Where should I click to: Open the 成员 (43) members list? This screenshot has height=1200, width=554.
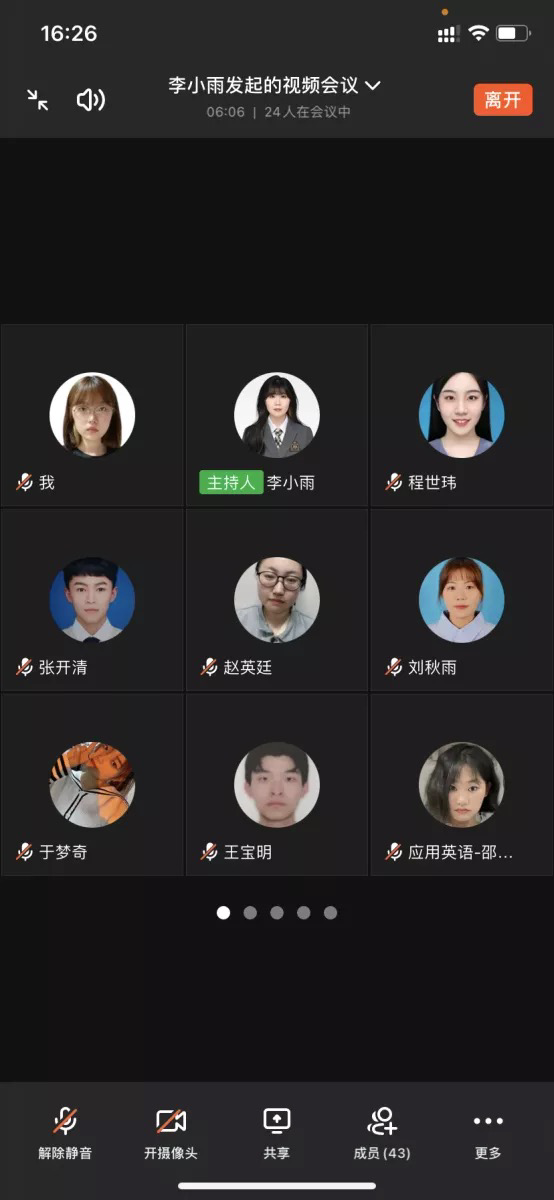382,1133
